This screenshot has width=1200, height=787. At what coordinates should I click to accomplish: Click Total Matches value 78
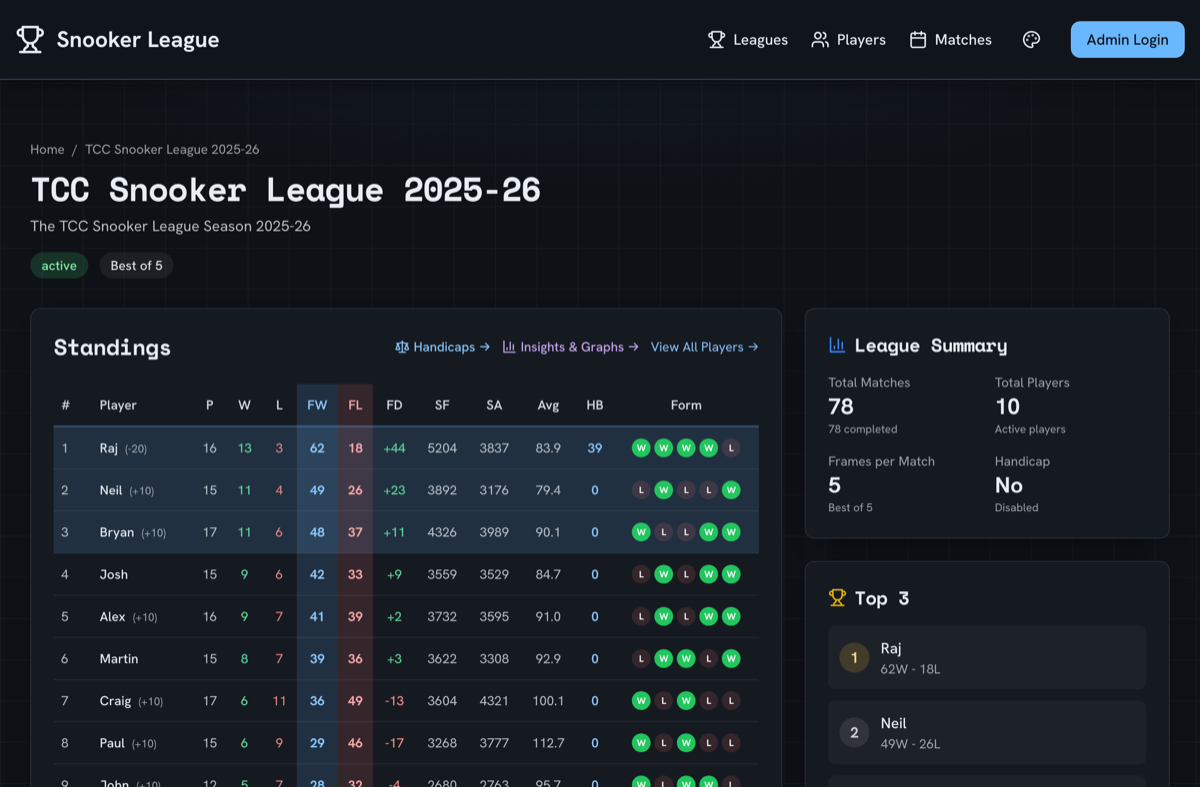tap(841, 406)
